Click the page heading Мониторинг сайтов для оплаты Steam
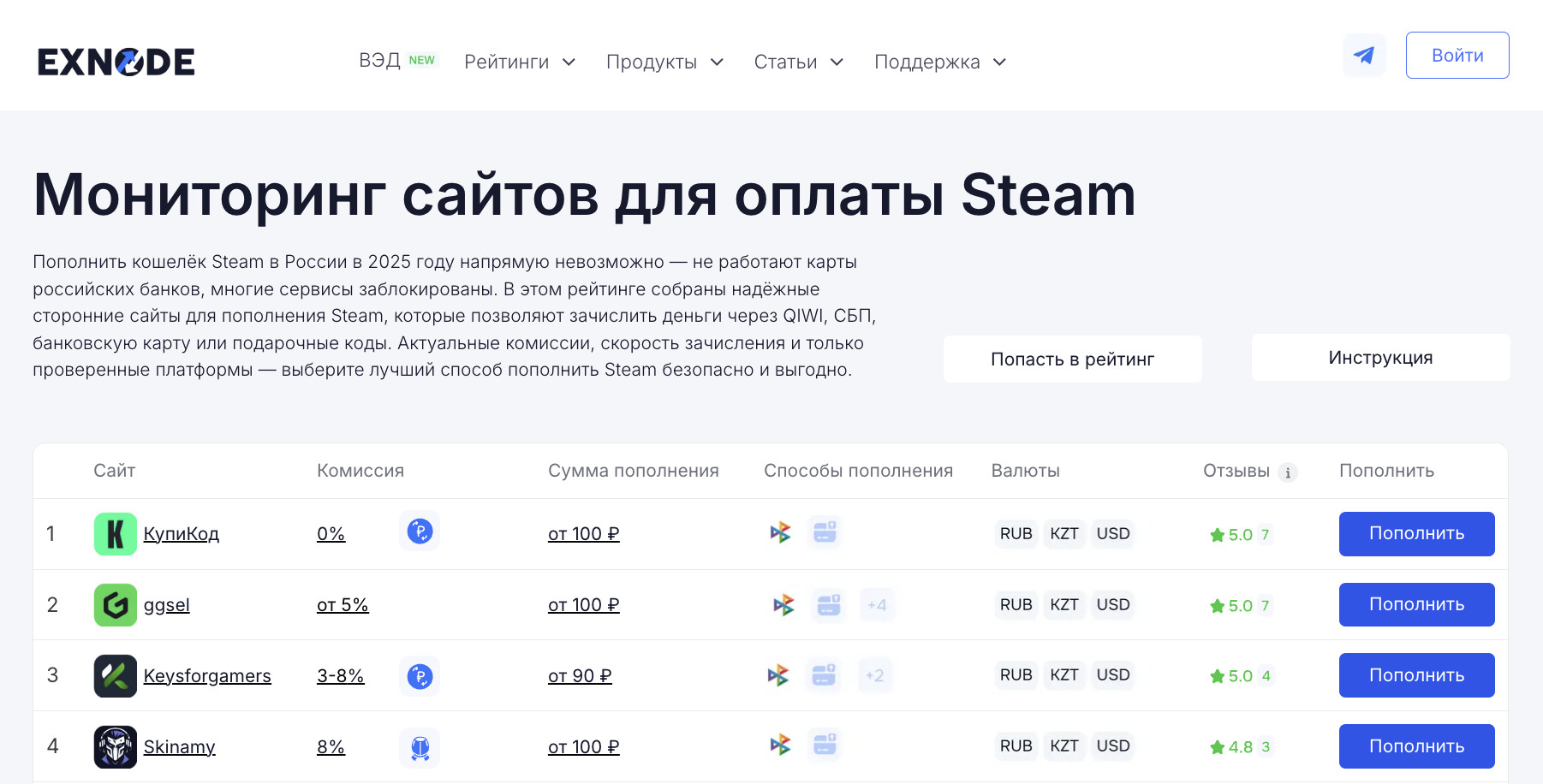The height and width of the screenshot is (784, 1543). (x=585, y=195)
